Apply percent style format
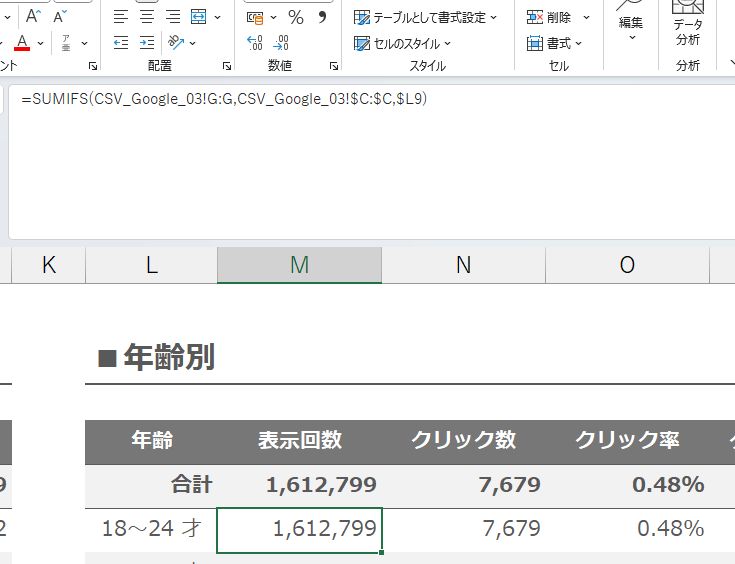 point(296,17)
